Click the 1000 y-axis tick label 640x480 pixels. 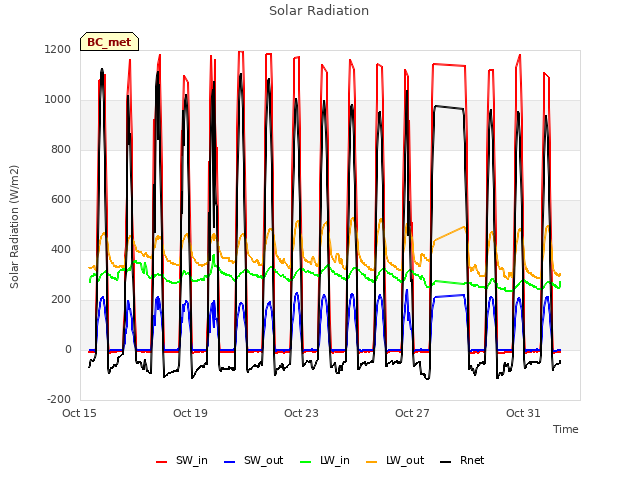(x=58, y=100)
